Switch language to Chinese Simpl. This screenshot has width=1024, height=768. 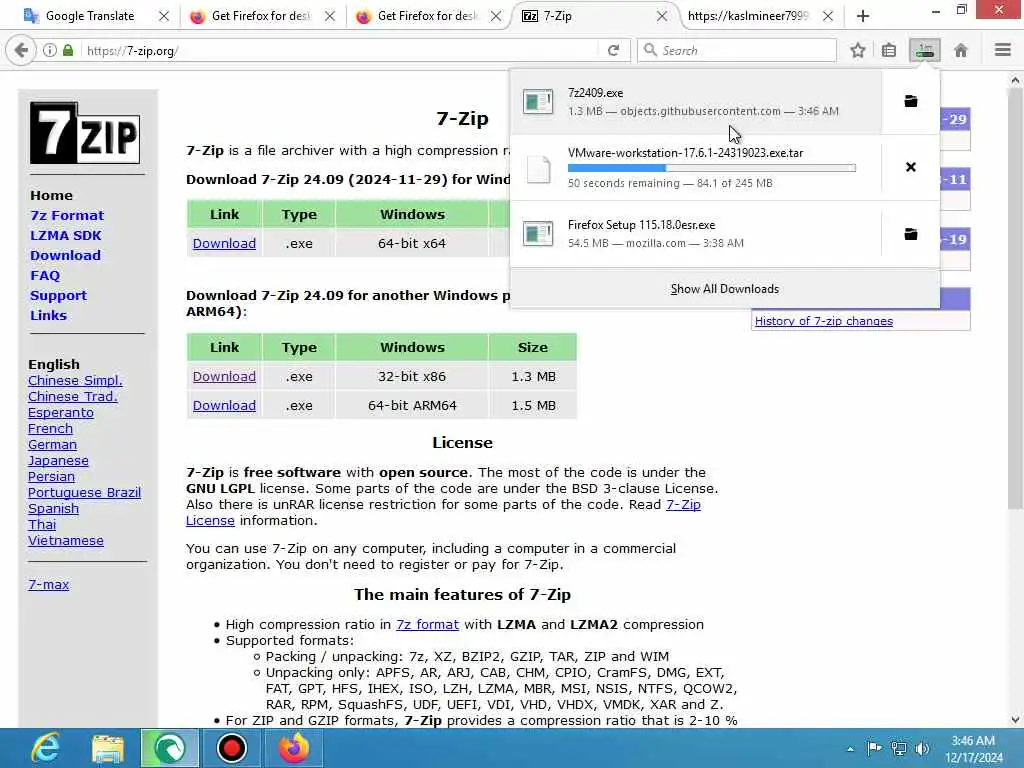75,381
